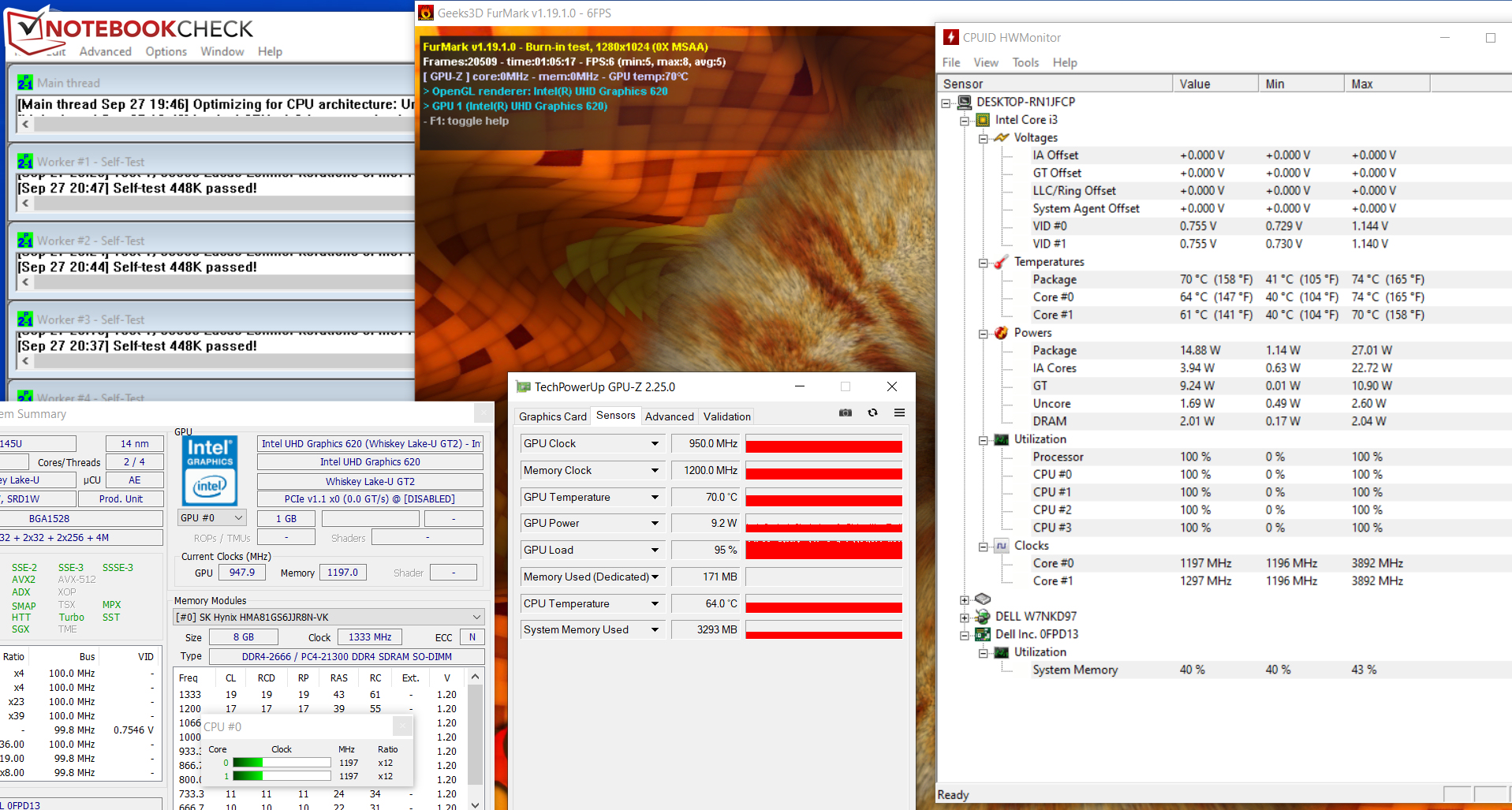Open the GPU Power sensor dropdown
The image size is (1512, 810).
pyautogui.click(x=655, y=524)
